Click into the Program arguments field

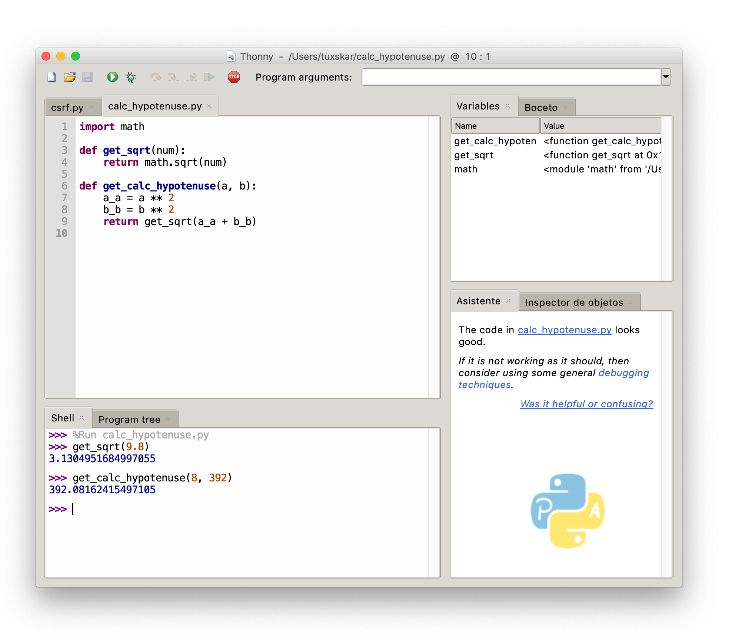[511, 77]
